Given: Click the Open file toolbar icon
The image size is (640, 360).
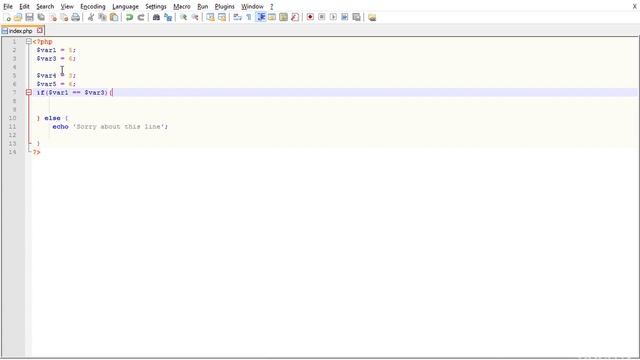Looking at the screenshot, I should pyautogui.click(x=18, y=17).
